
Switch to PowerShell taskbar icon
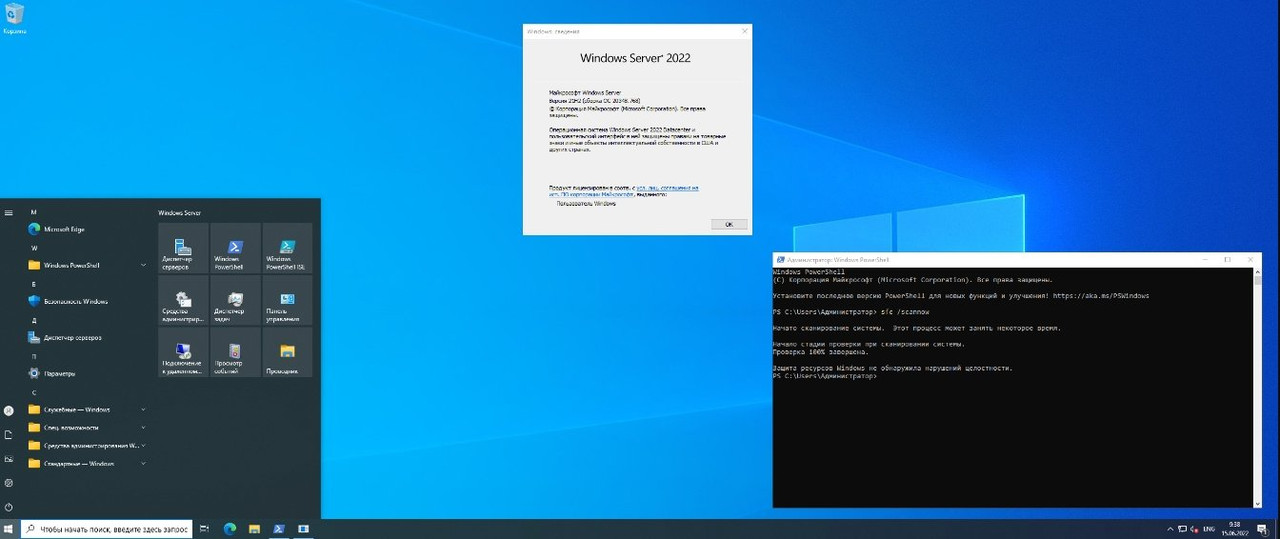click(279, 528)
